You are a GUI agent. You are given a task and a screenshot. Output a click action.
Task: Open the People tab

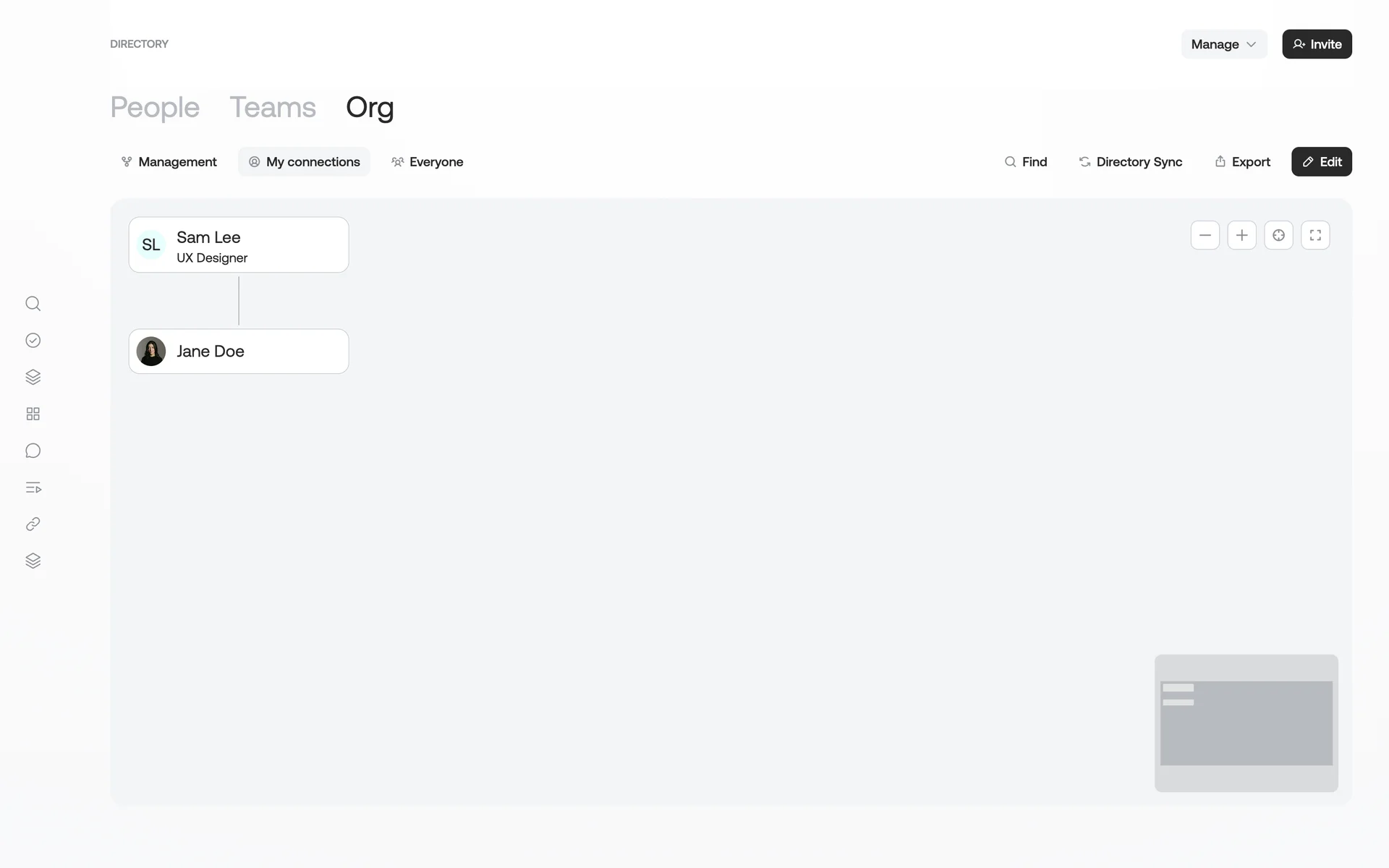155,107
